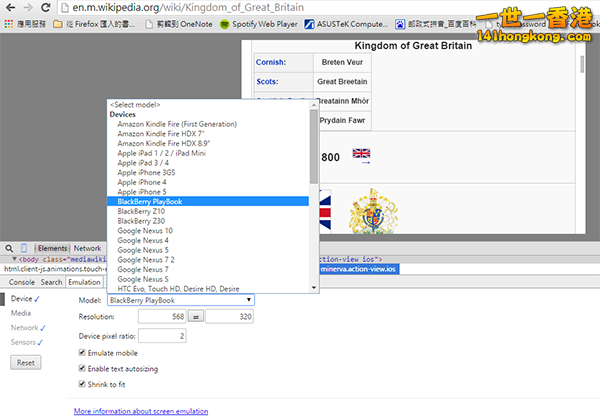Click the device list scrollbar thumb

[314, 147]
